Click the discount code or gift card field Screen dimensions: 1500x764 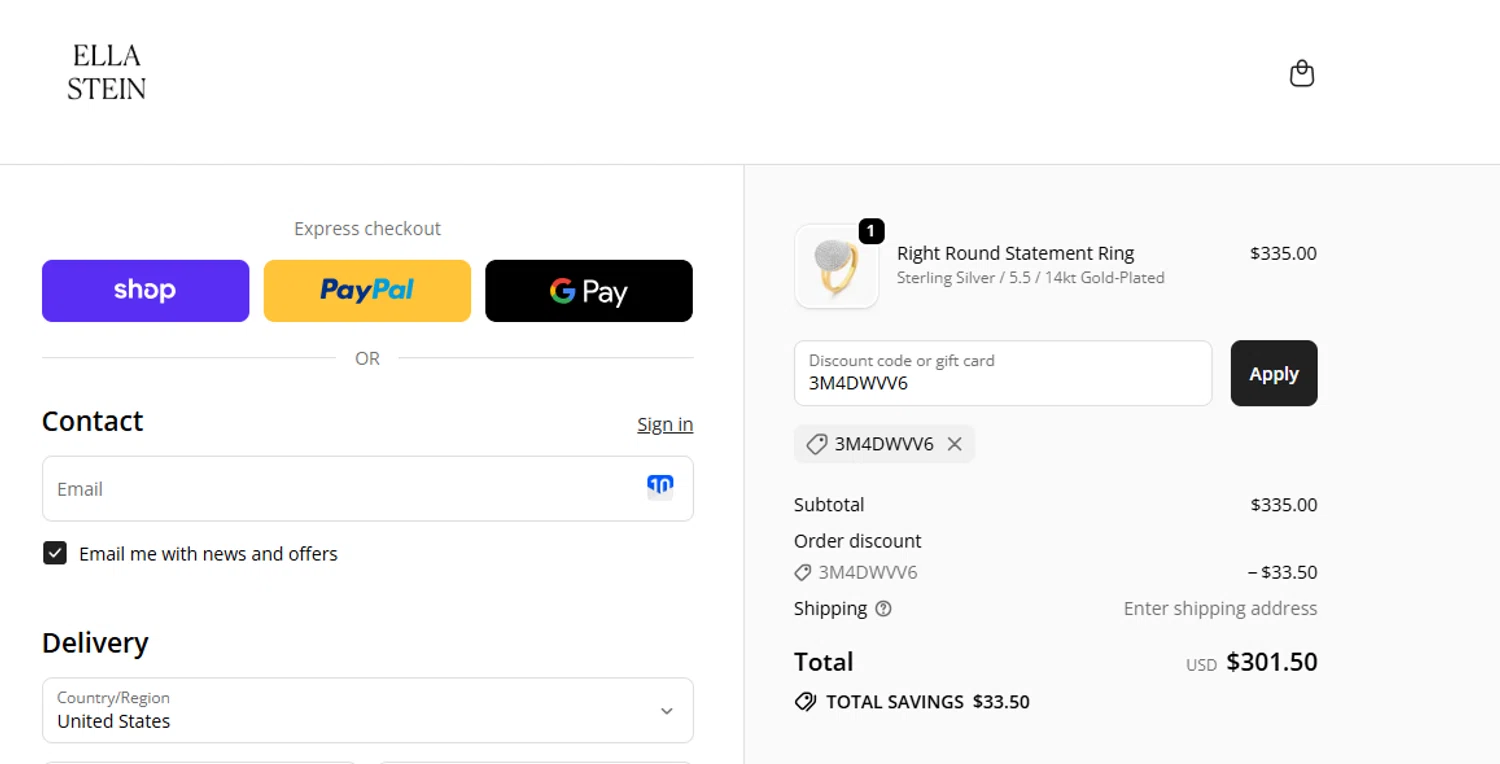(1002, 373)
